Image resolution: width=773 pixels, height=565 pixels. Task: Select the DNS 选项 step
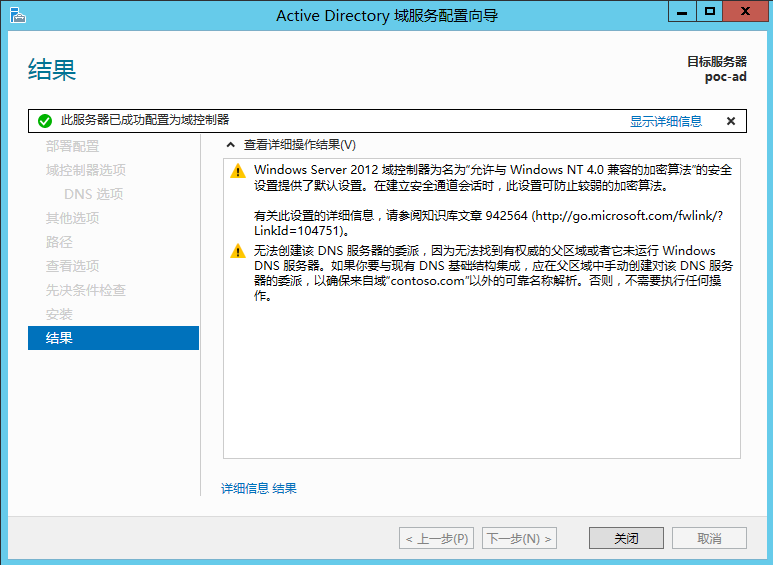pyautogui.click(x=94, y=194)
